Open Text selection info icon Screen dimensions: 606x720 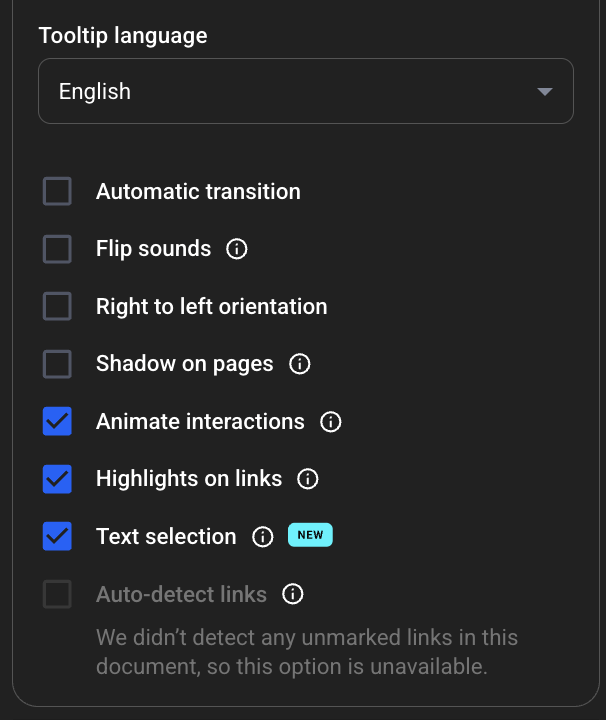262,537
